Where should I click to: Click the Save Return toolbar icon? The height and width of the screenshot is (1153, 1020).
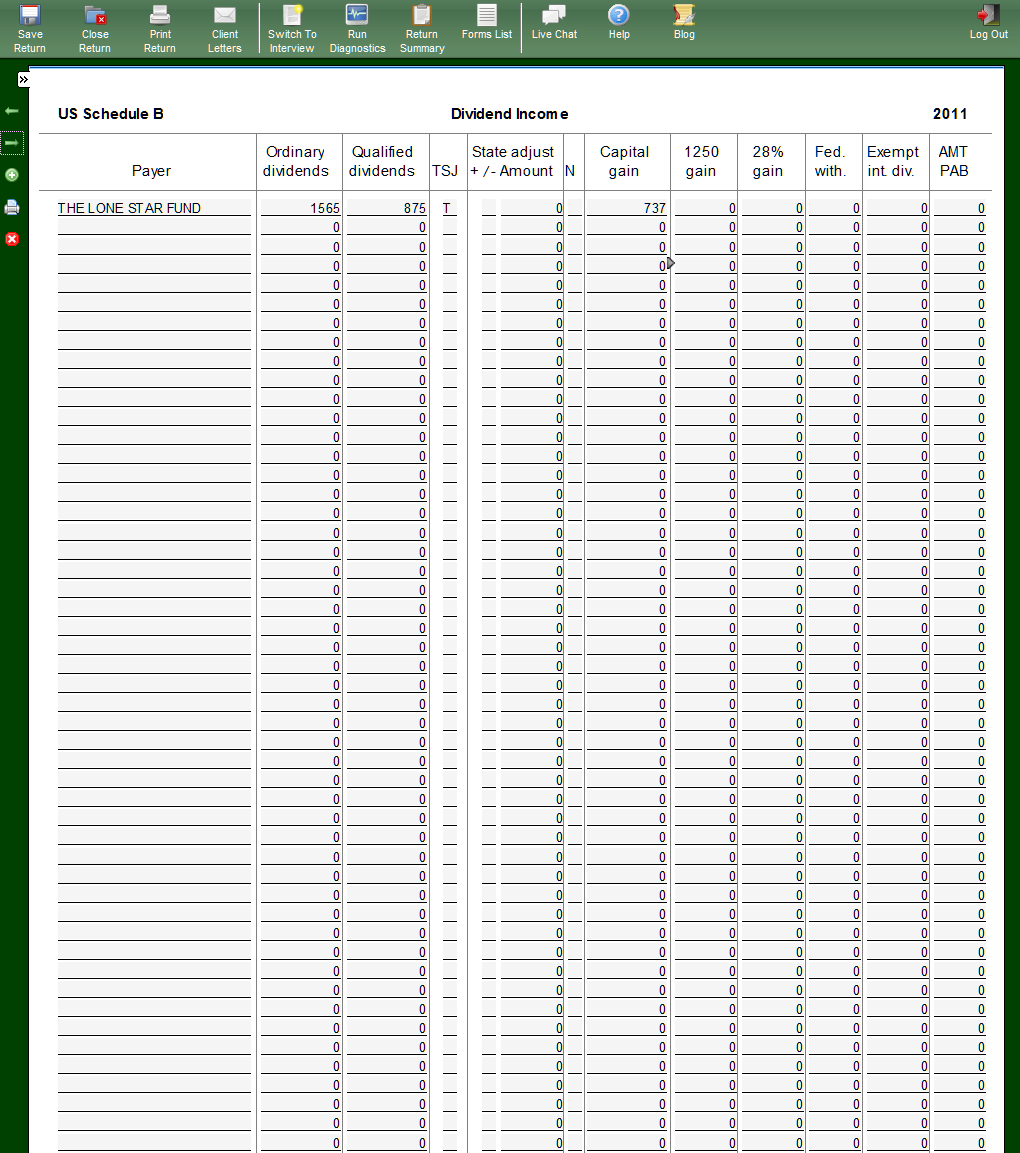pyautogui.click(x=30, y=28)
